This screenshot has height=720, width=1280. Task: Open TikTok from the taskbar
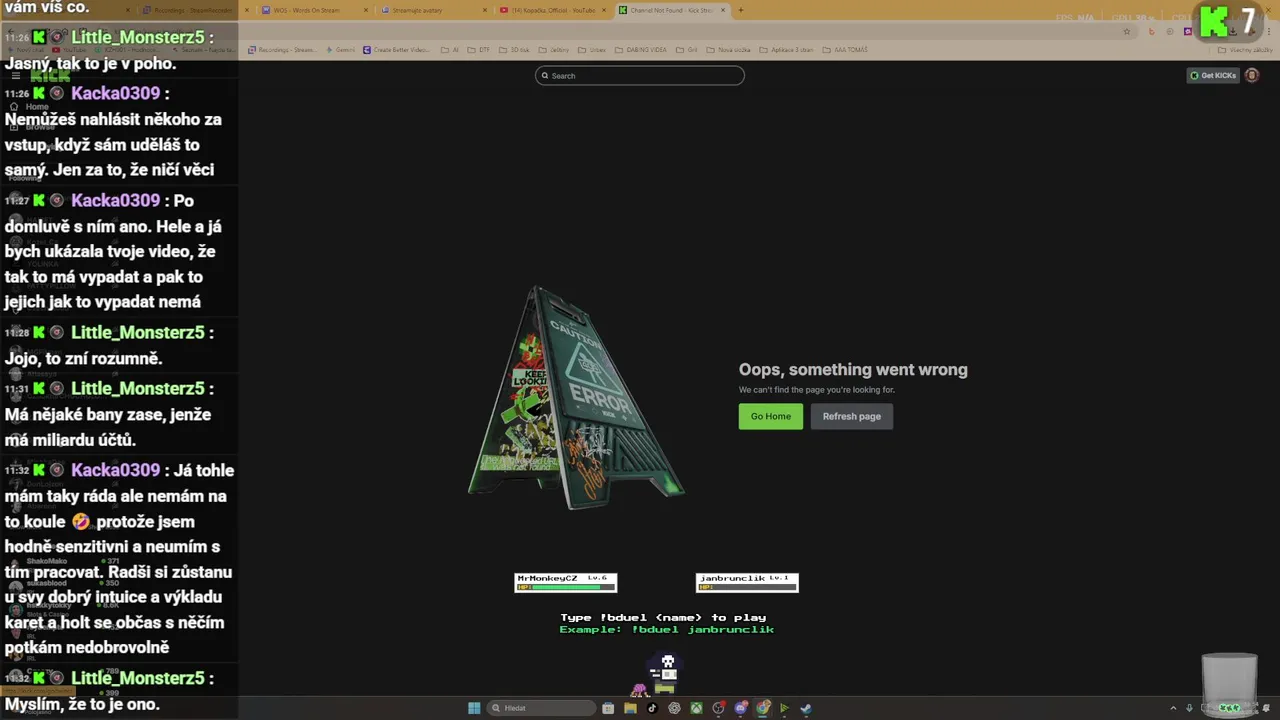[x=652, y=708]
